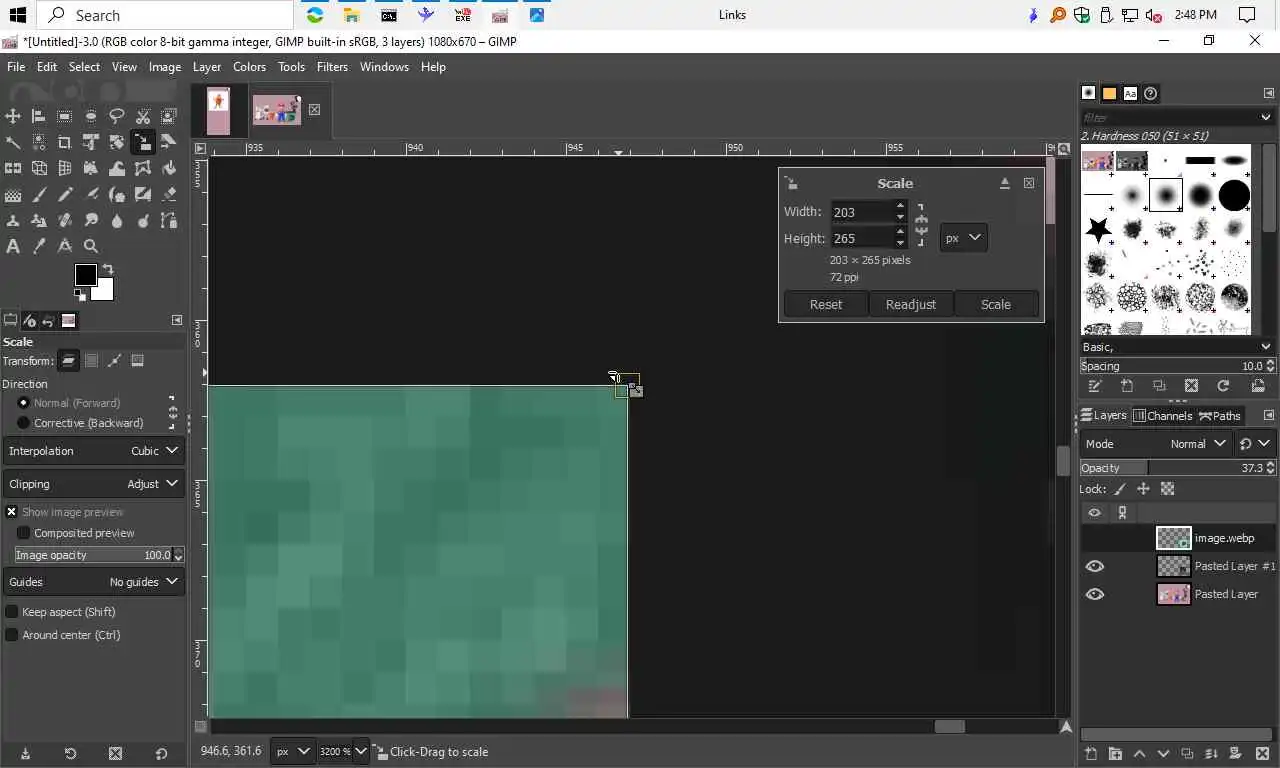Select the Free Select lasso tool

117,116
